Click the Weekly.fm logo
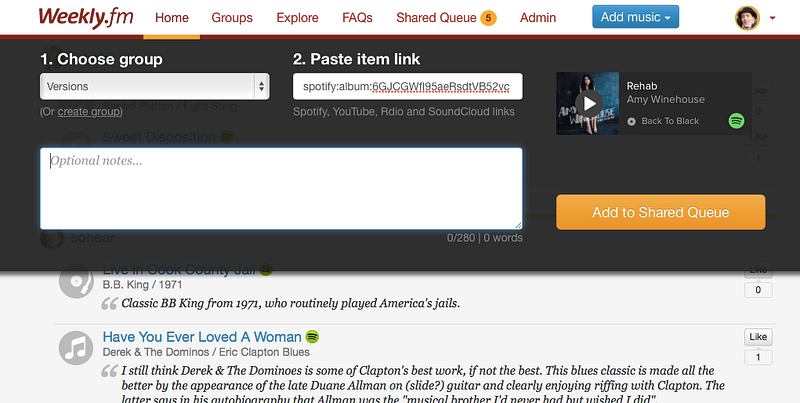Viewport: 800px width, 403px height. [86, 17]
